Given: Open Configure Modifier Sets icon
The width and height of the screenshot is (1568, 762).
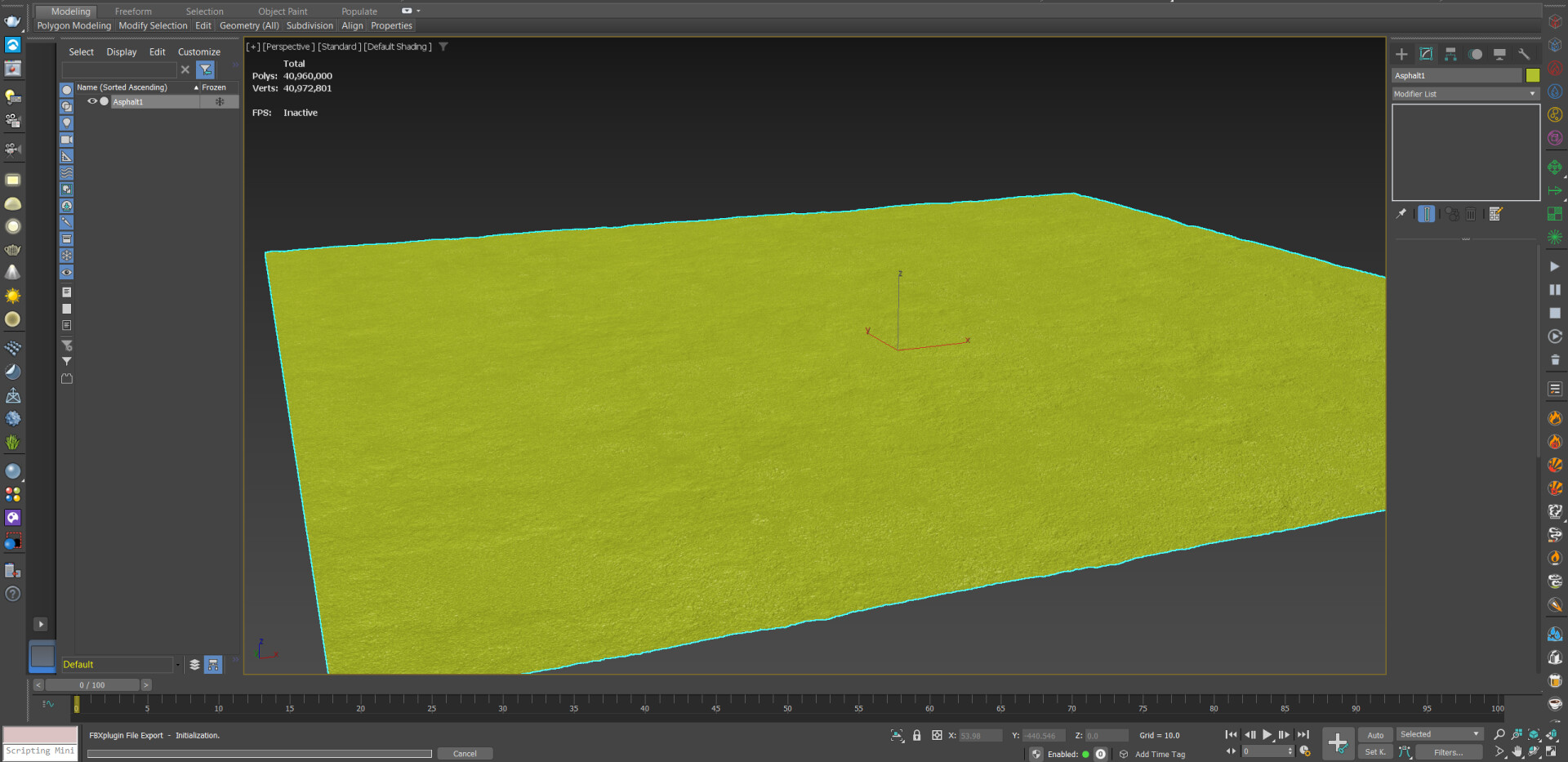Looking at the screenshot, I should tap(1497, 214).
